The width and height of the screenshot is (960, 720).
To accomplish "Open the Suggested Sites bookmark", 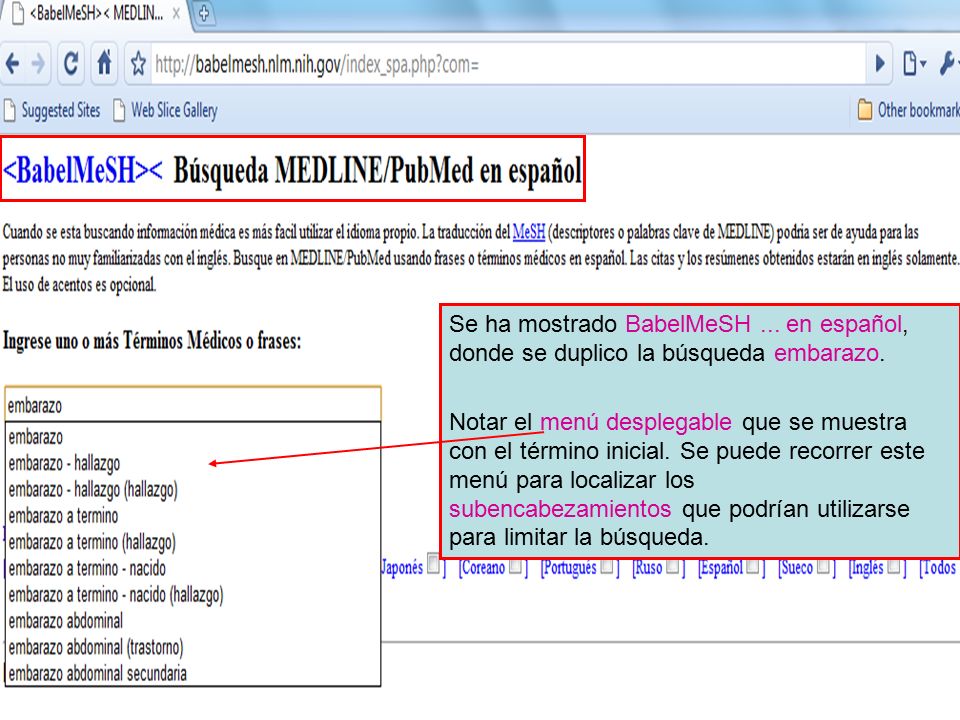I will click(52, 110).
